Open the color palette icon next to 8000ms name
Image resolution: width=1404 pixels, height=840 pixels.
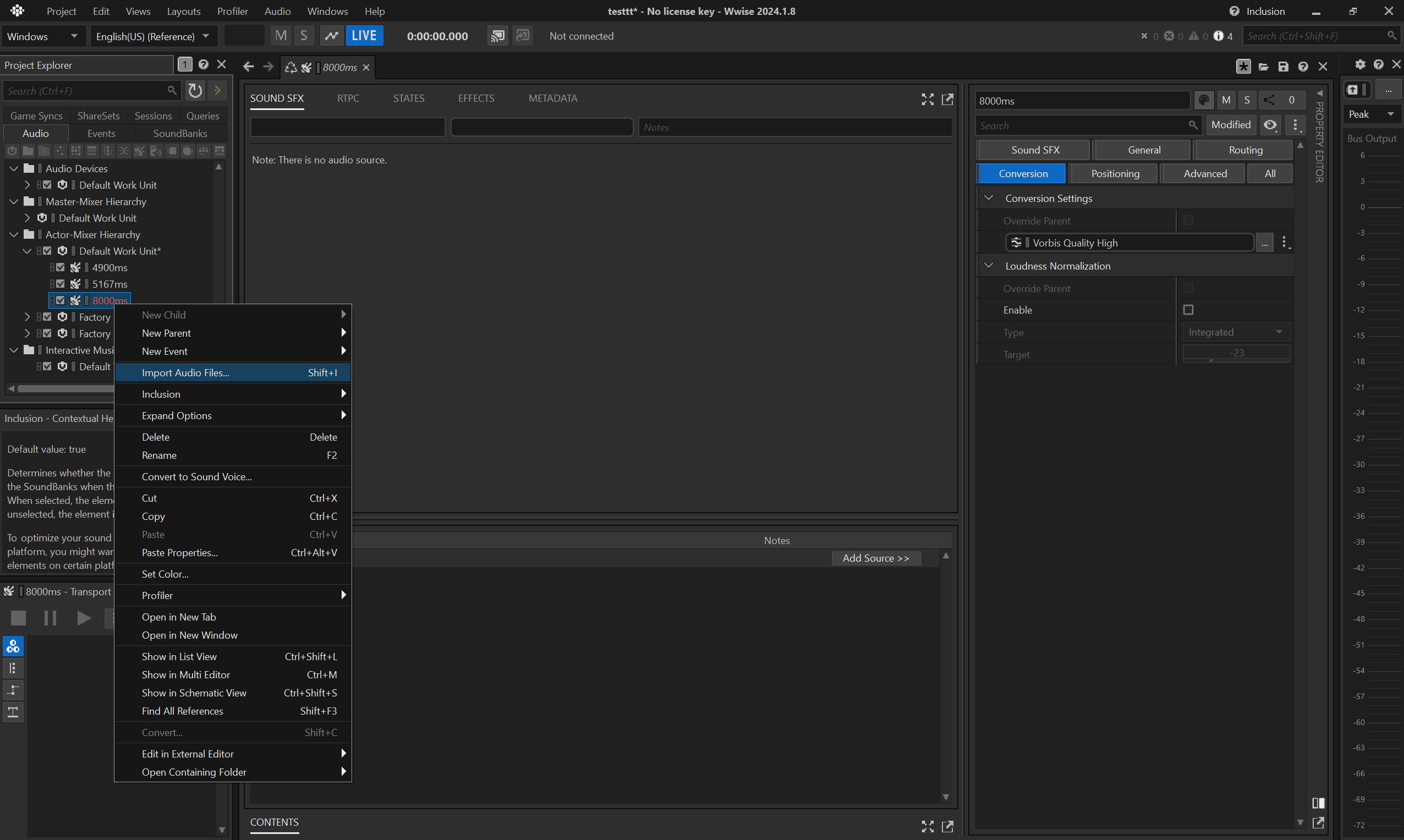pos(1204,100)
